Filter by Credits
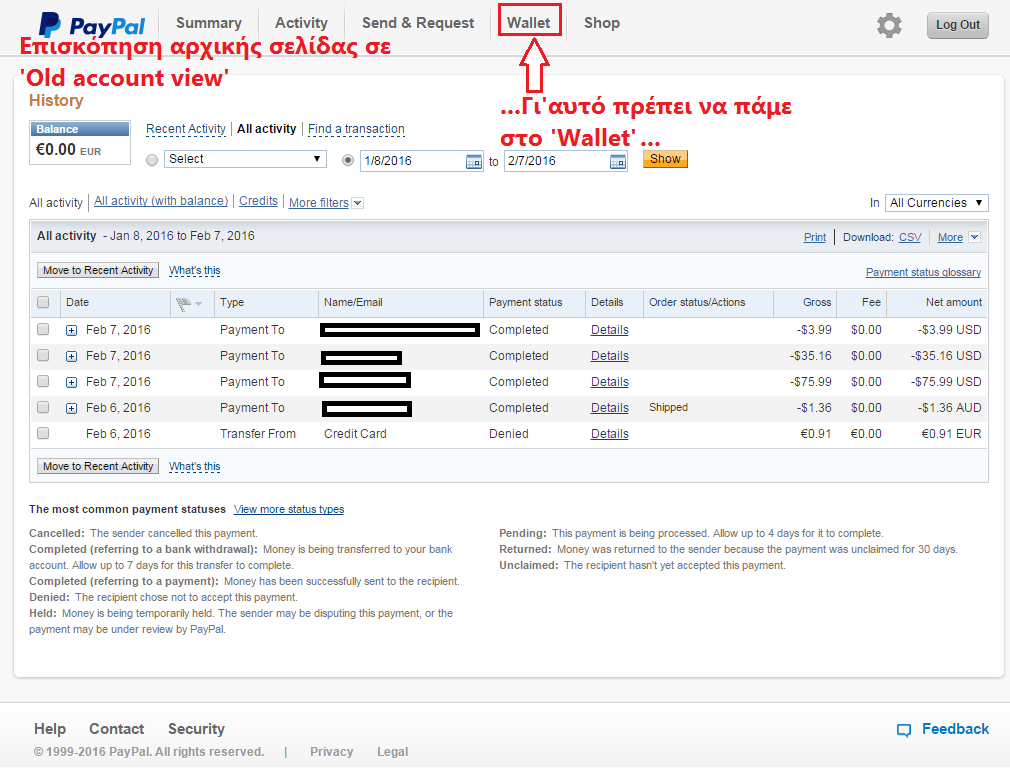This screenshot has width=1010, height=769. tap(258, 201)
